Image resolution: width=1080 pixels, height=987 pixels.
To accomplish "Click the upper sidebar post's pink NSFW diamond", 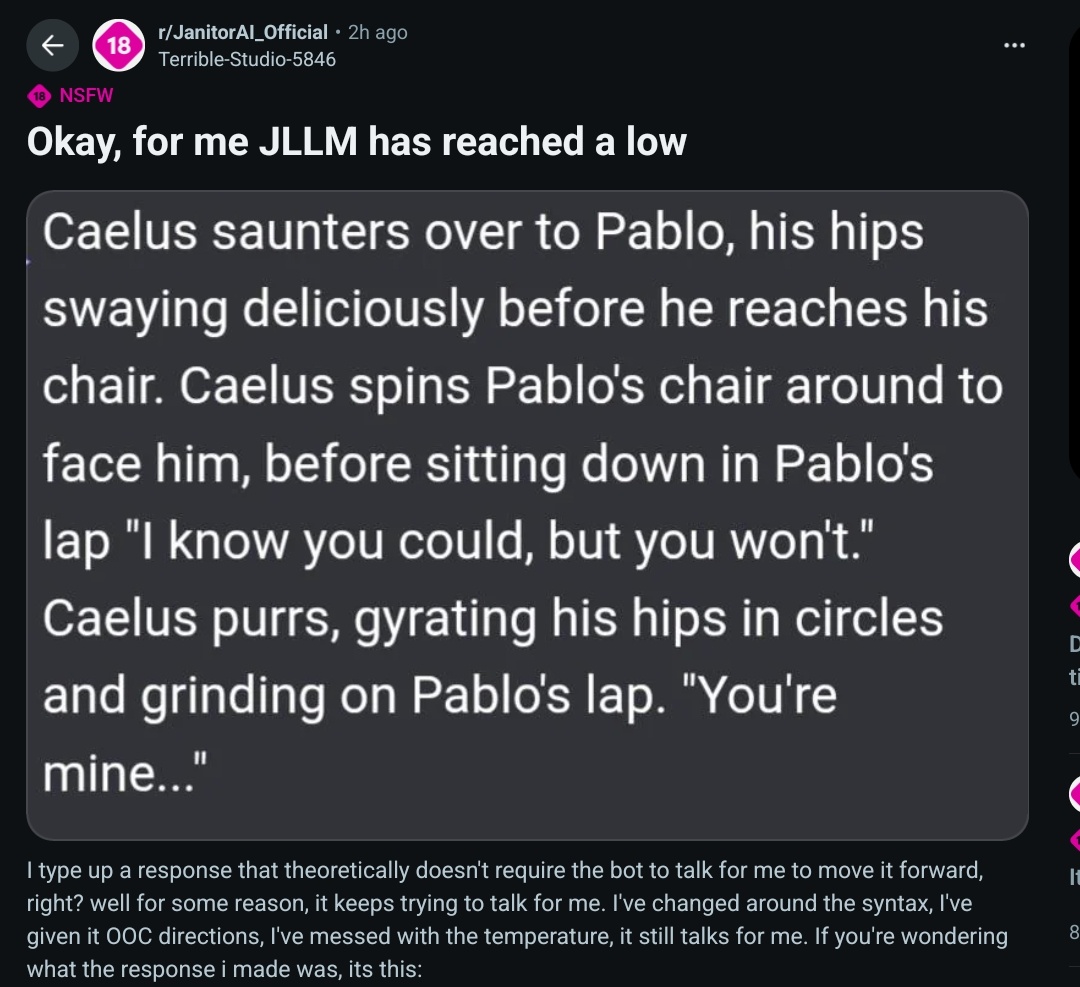I will [1075, 606].
